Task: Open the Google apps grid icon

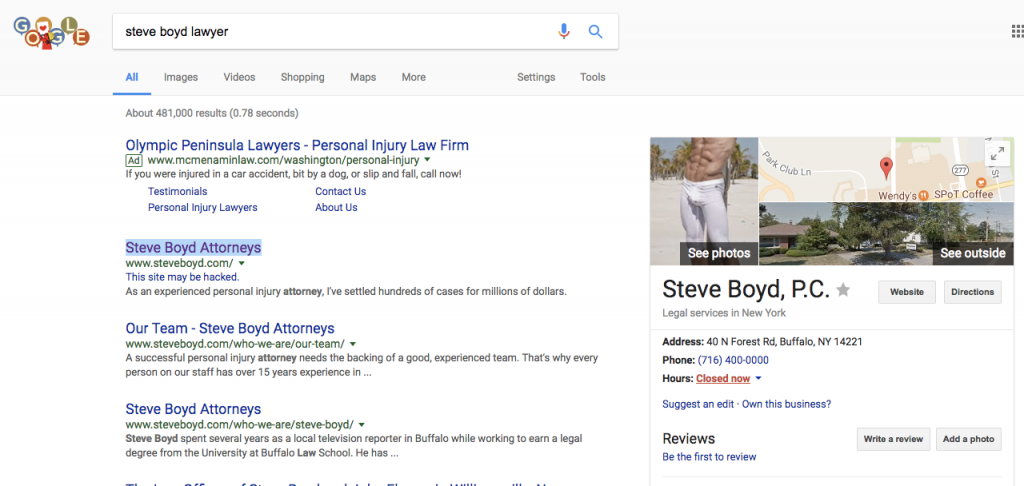Action: (x=1017, y=31)
